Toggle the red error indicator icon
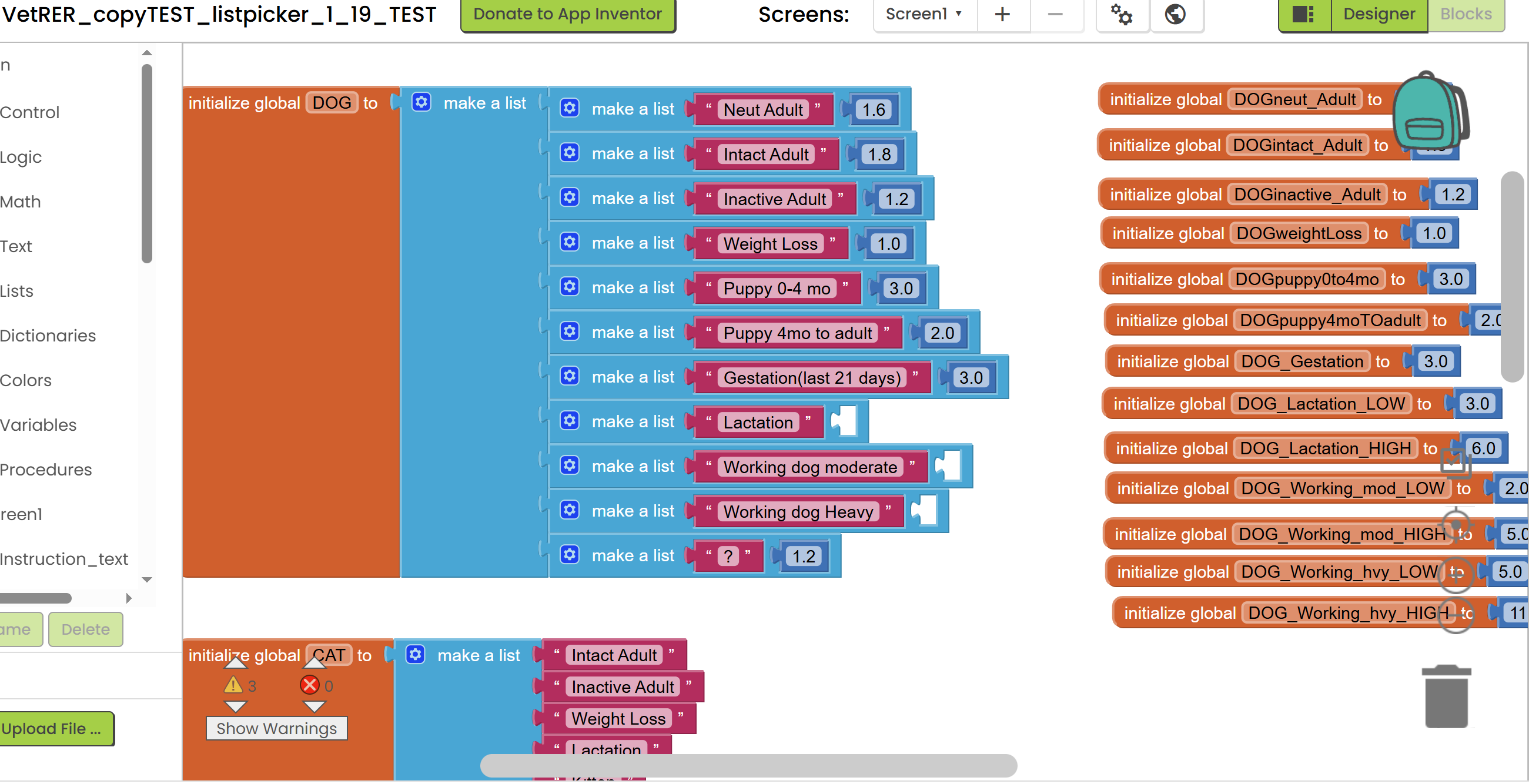This screenshot has height=784, width=1529. click(309, 686)
